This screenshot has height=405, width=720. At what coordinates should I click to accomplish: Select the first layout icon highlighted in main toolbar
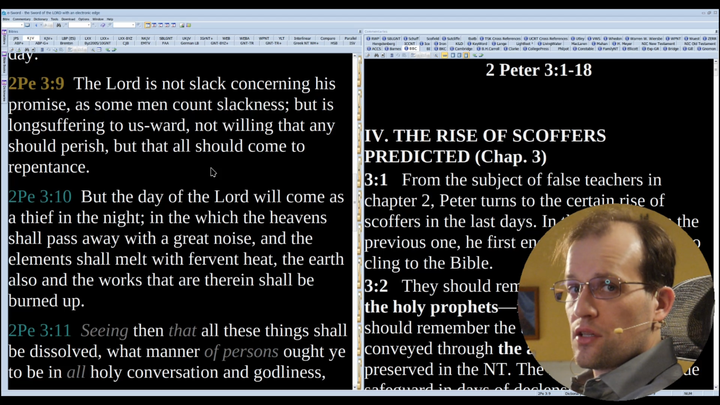[x=147, y=25]
